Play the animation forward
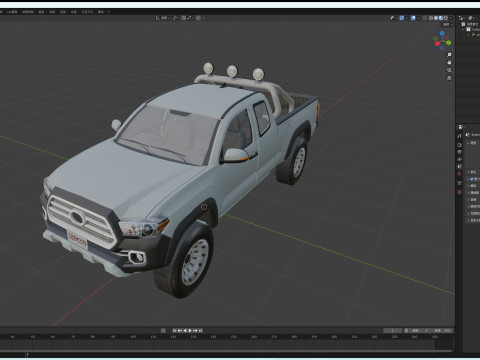Screen dimensions: 480x360 tap(190, 330)
